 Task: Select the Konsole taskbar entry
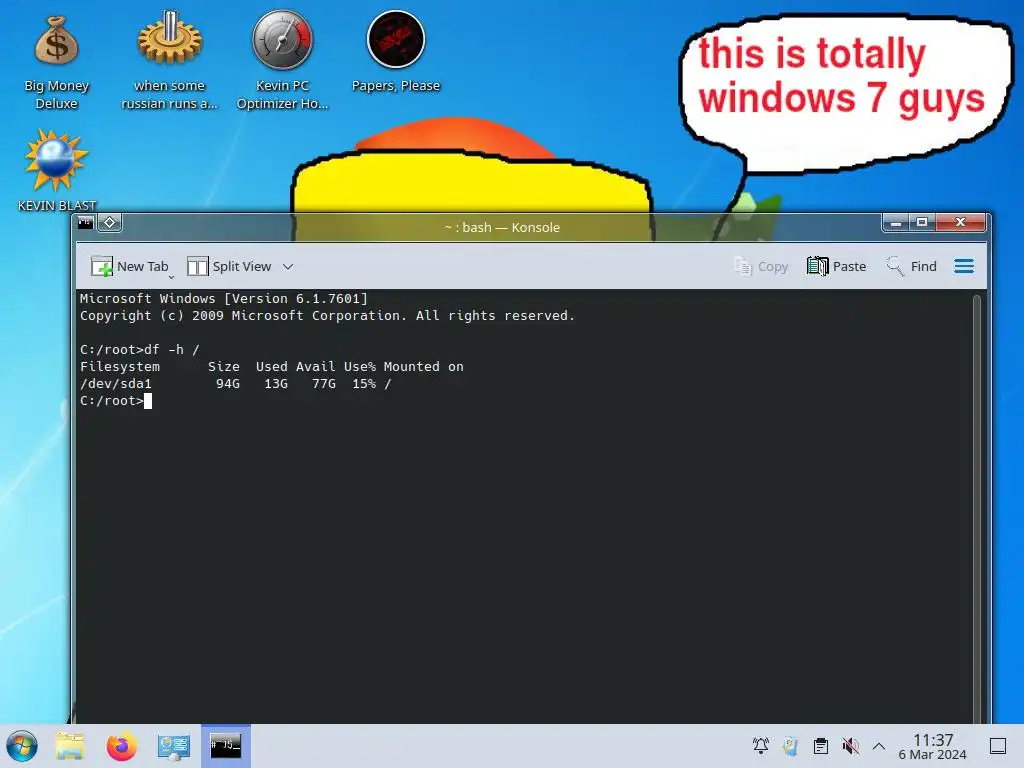[x=225, y=746]
